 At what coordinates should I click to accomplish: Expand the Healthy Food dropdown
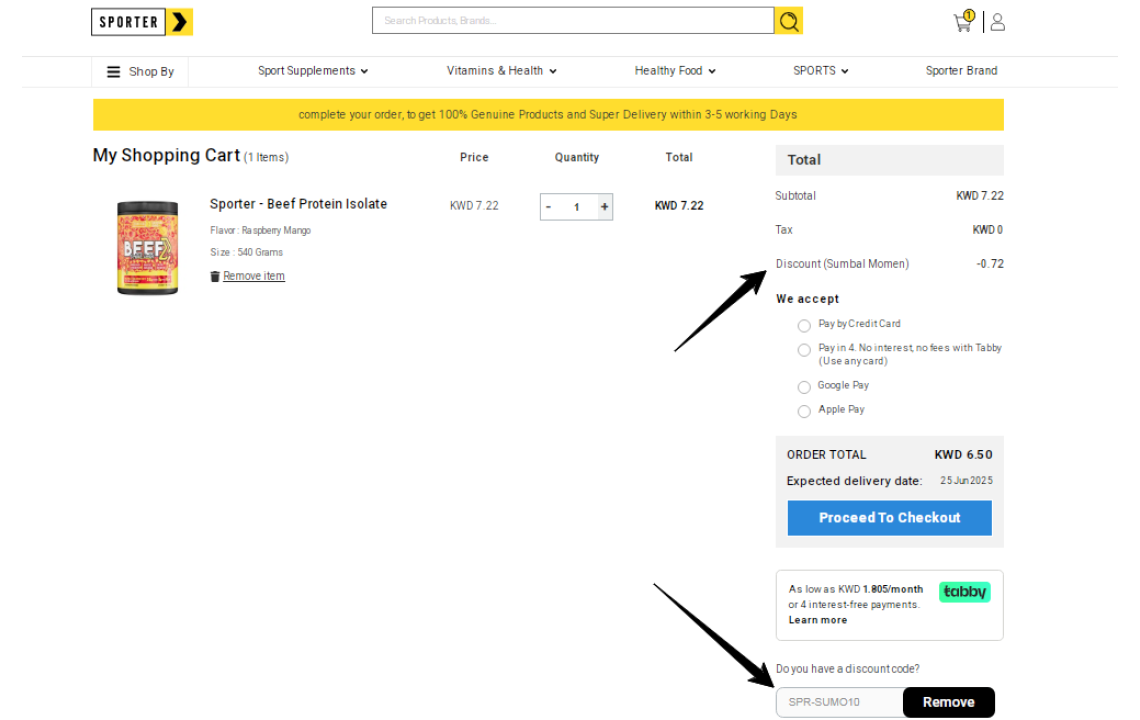point(675,71)
